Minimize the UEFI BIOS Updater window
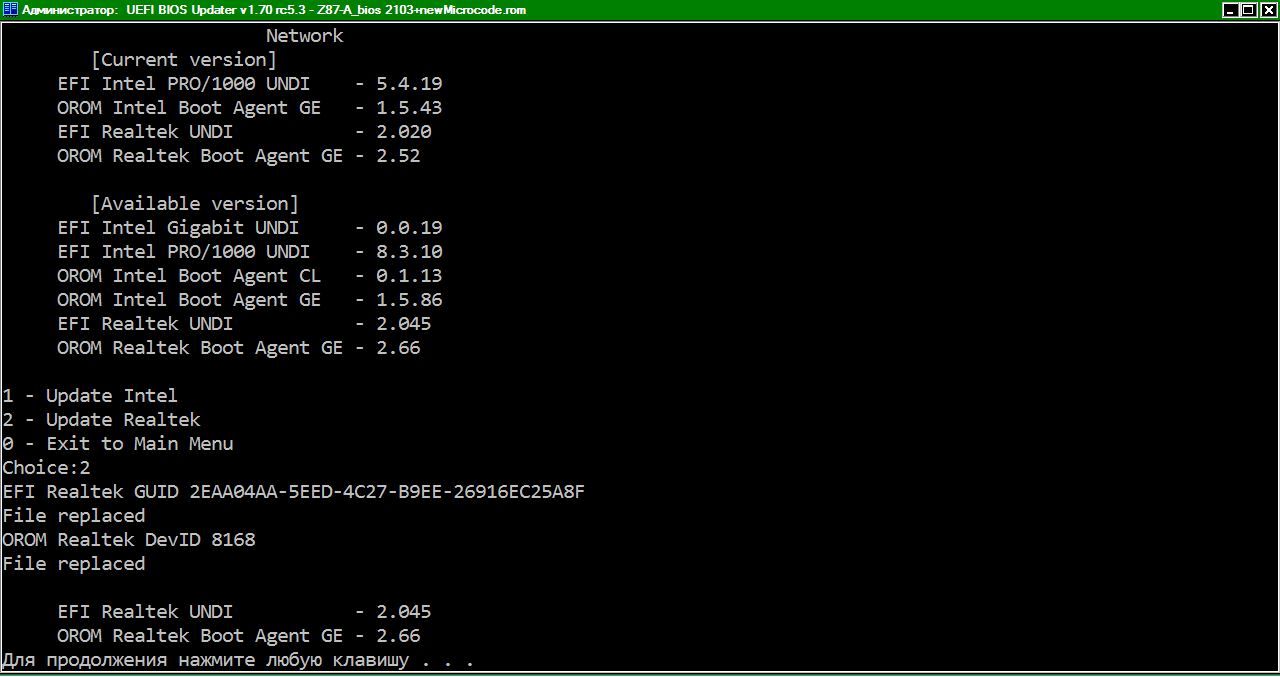This screenshot has height=677, width=1280. (x=1231, y=10)
